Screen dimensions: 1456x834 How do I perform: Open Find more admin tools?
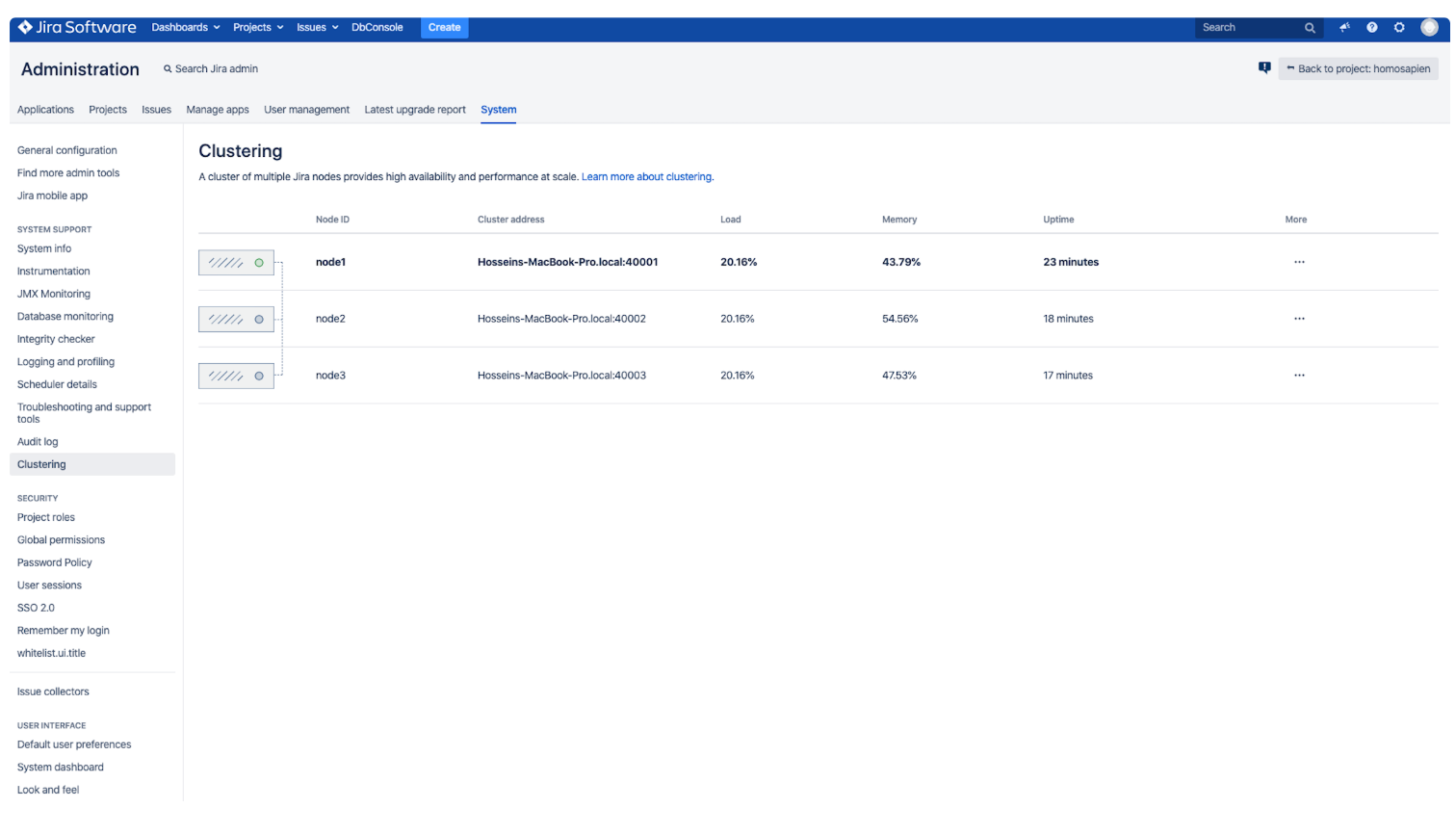coord(68,173)
